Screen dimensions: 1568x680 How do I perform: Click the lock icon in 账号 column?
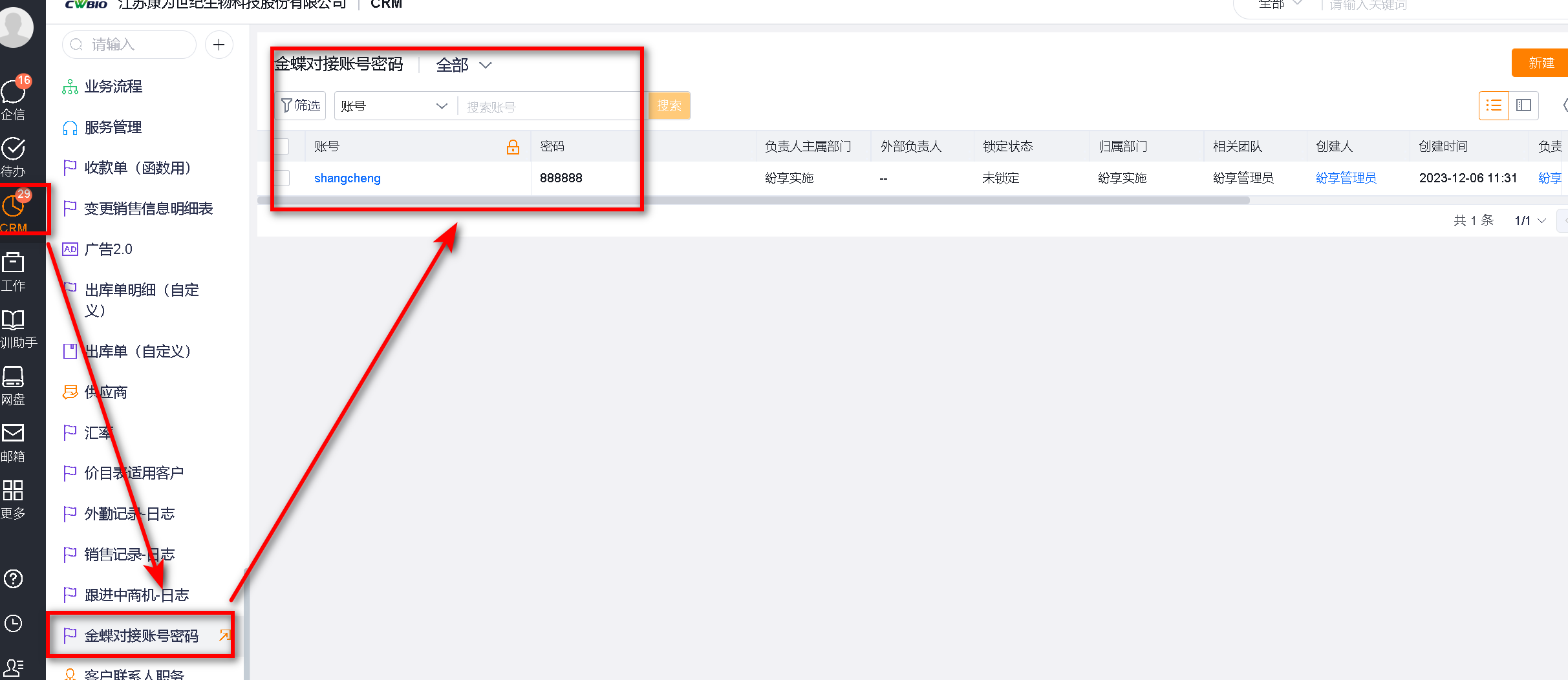(513, 147)
